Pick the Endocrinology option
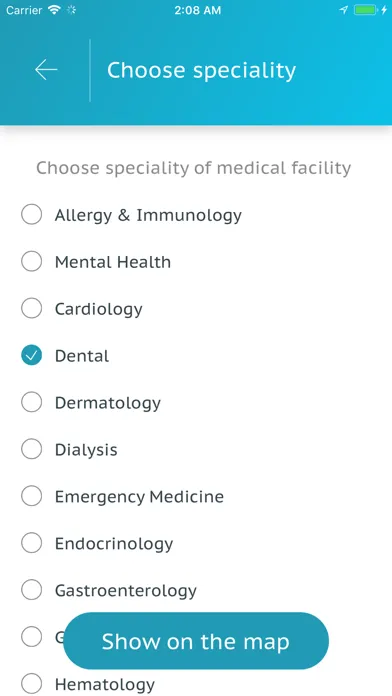Image resolution: width=392 pixels, height=696 pixels. point(32,543)
